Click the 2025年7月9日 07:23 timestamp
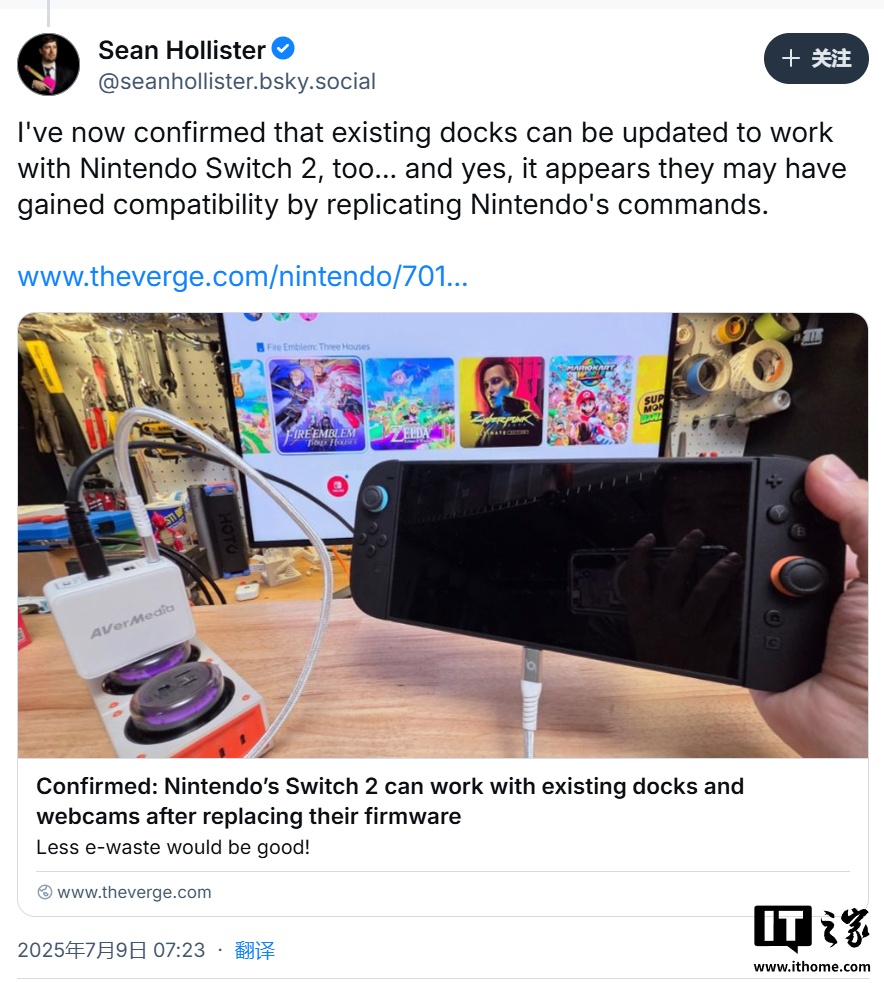The width and height of the screenshot is (884, 983). pyautogui.click(x=111, y=950)
